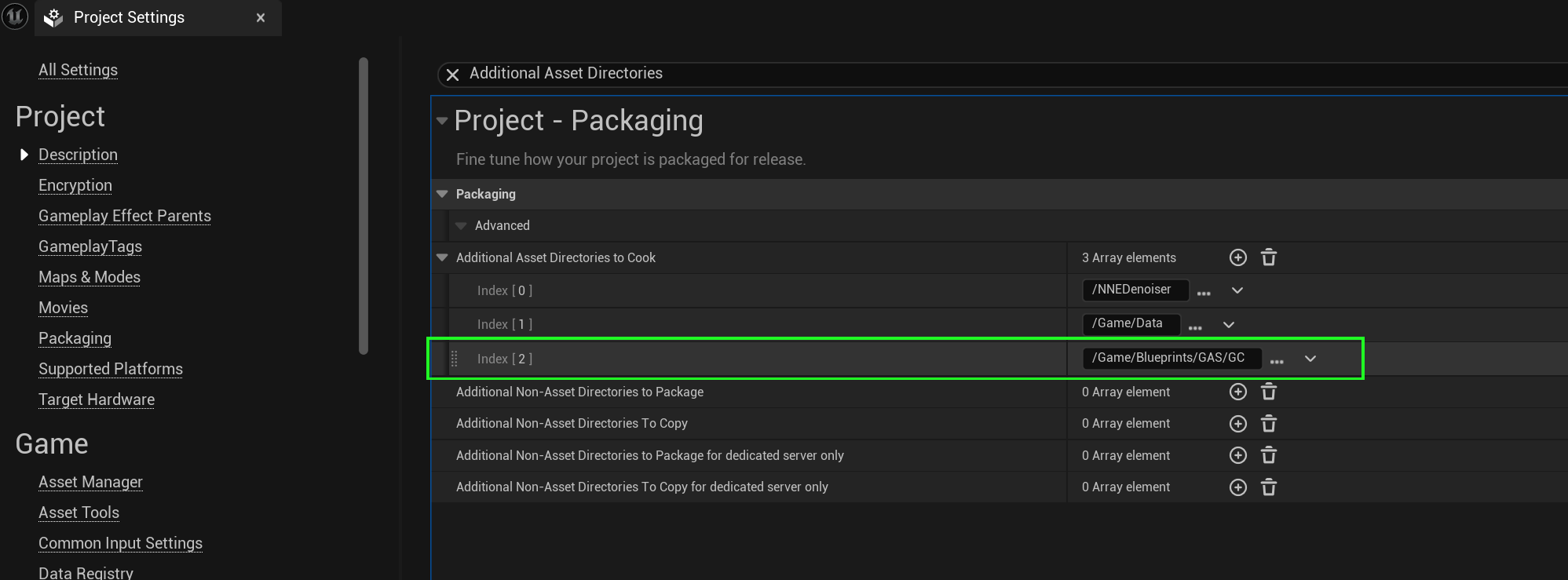Clear the settings search with X icon
This screenshot has height=580, width=1568.
point(452,75)
